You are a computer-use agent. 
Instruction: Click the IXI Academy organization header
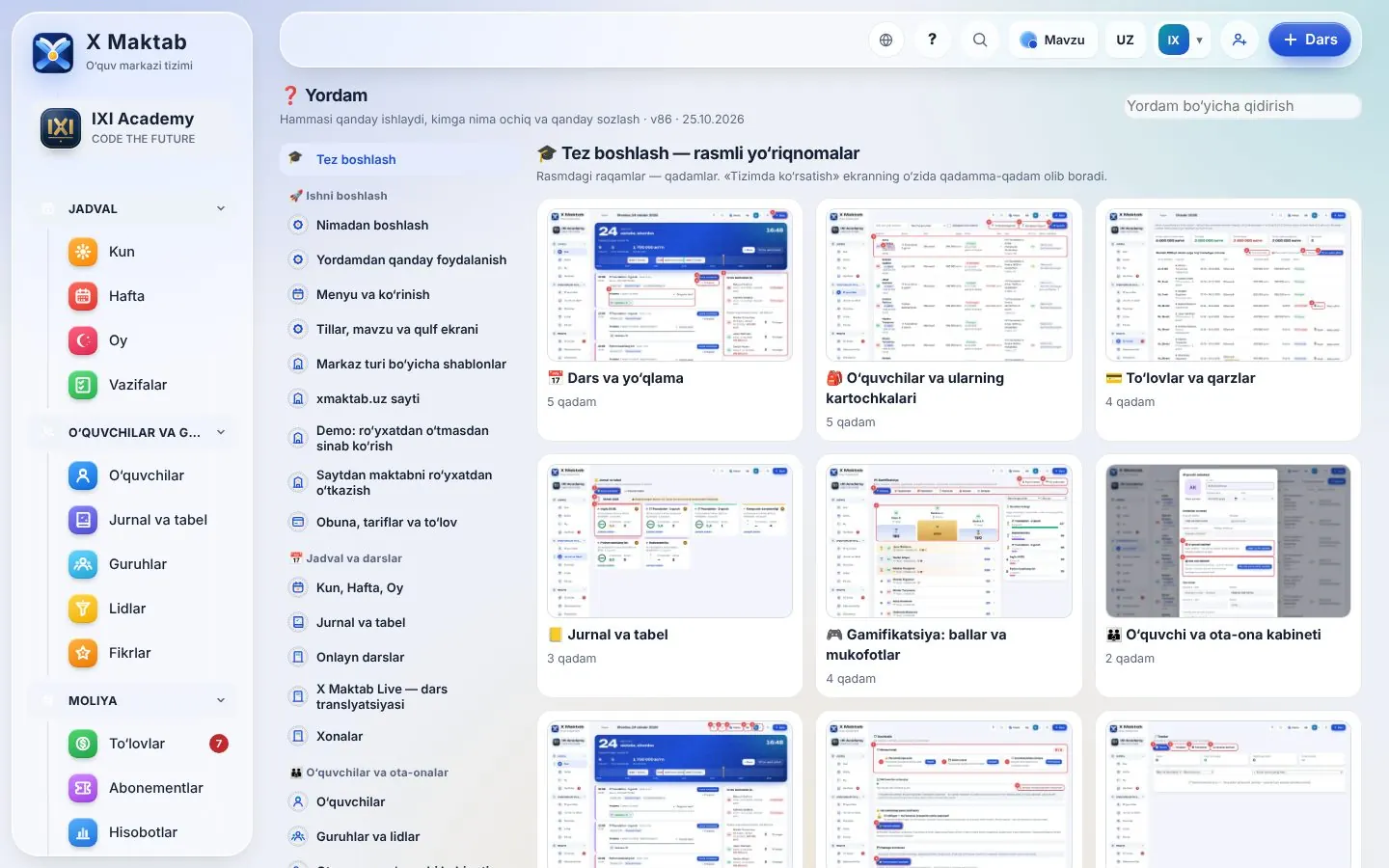tap(133, 128)
